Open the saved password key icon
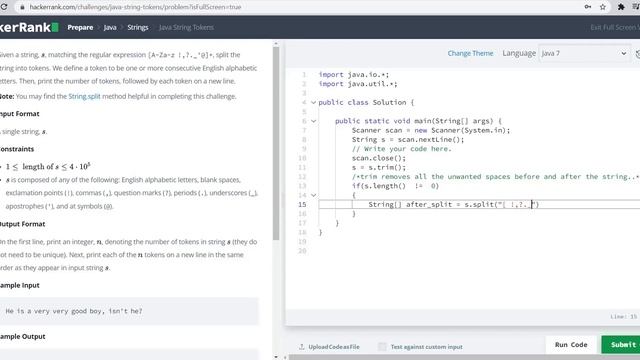640x360 pixels. (x=588, y=7)
